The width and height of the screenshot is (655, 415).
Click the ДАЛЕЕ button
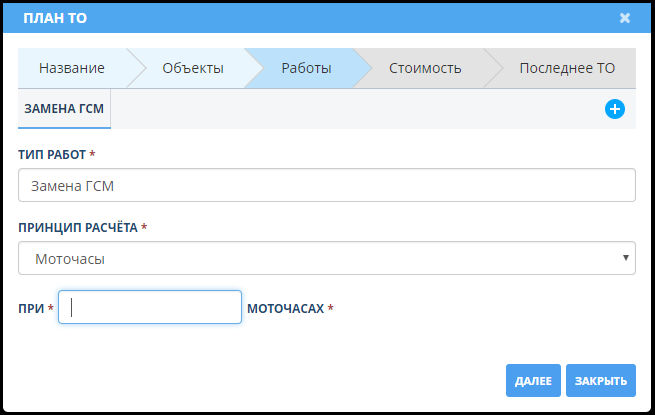point(533,380)
